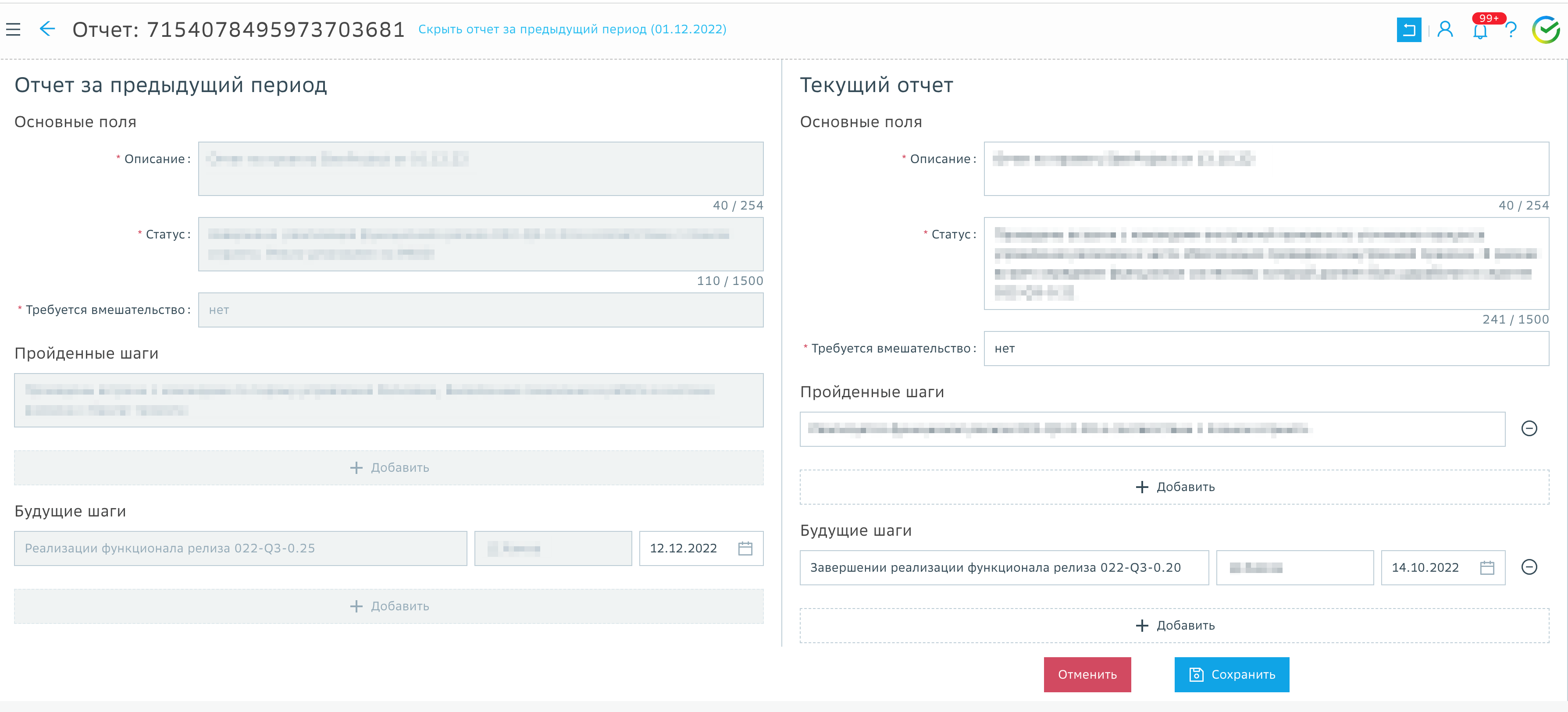Open the user profile icon
This screenshot has height=712, width=1568.
[1446, 29]
